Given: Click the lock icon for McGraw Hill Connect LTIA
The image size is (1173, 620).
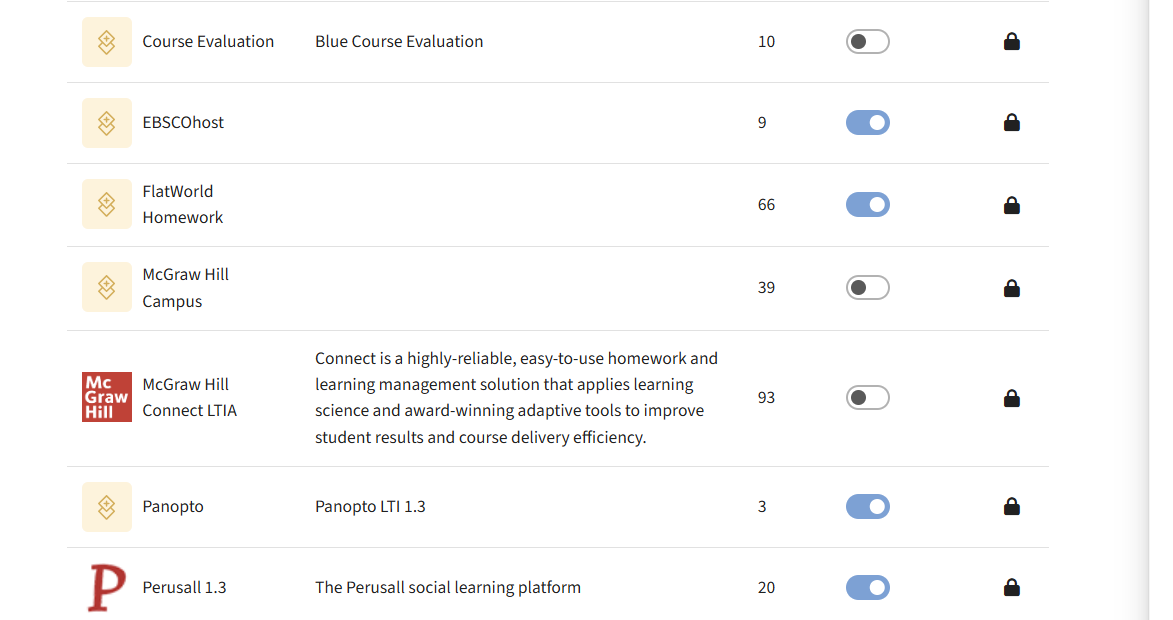Looking at the screenshot, I should pos(1012,397).
